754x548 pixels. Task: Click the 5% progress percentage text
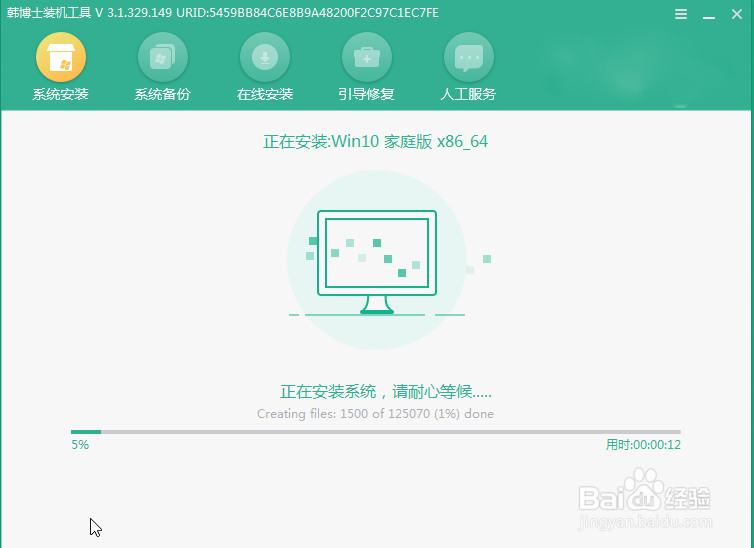point(80,445)
